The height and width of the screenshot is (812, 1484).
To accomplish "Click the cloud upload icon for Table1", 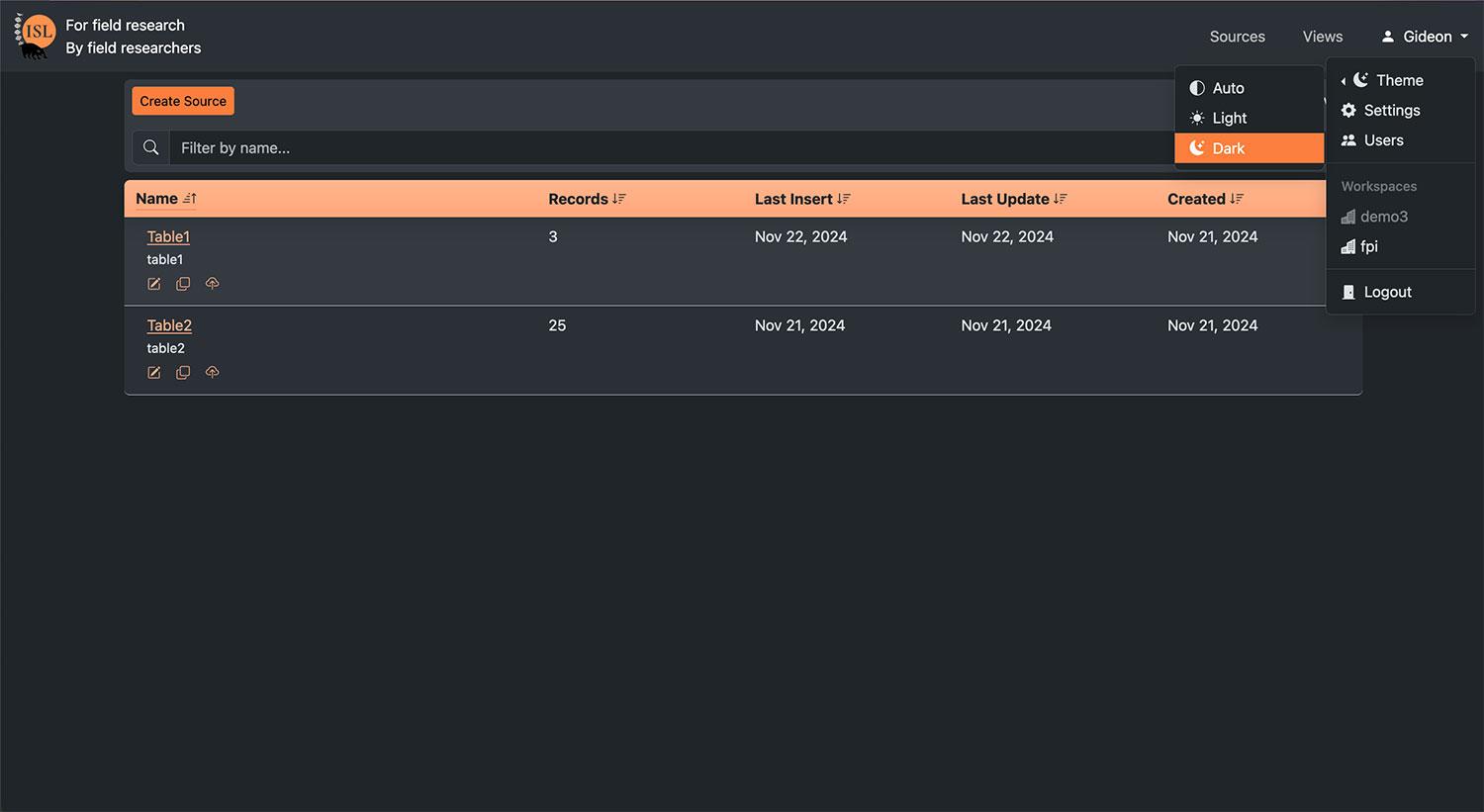I will [212, 284].
